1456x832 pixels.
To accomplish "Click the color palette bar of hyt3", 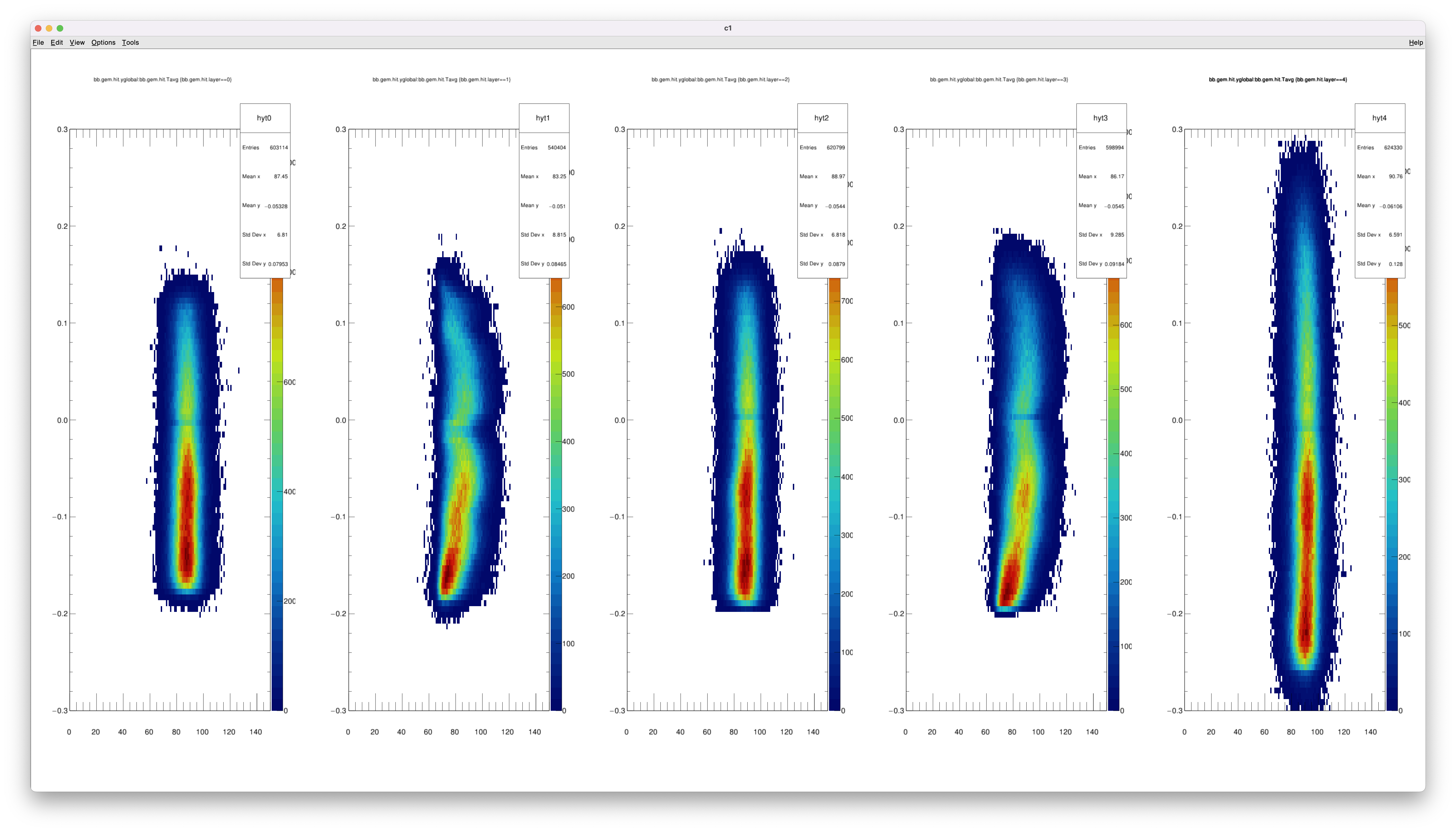I will click(1113, 491).
